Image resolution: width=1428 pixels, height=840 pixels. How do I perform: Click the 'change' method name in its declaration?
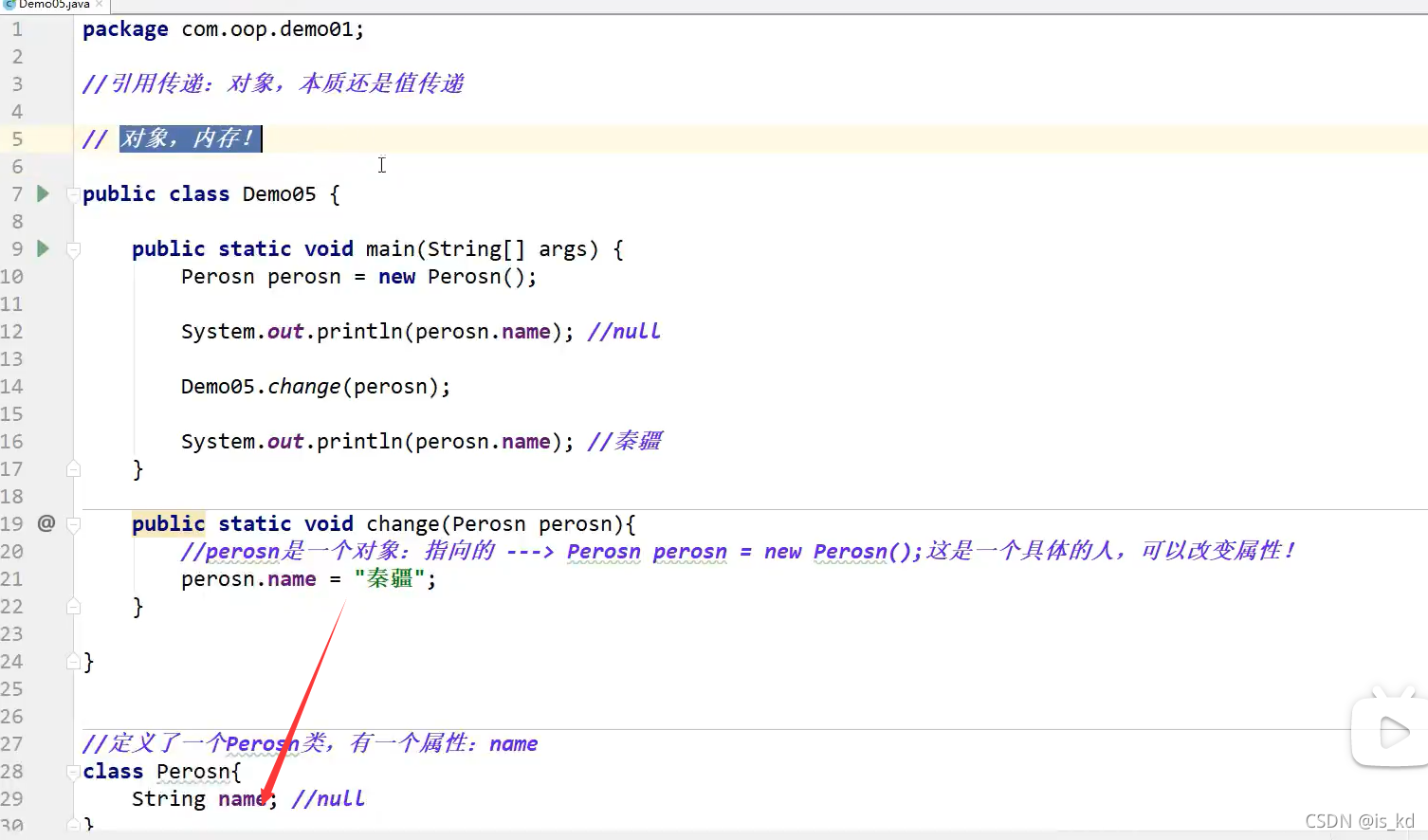point(403,523)
